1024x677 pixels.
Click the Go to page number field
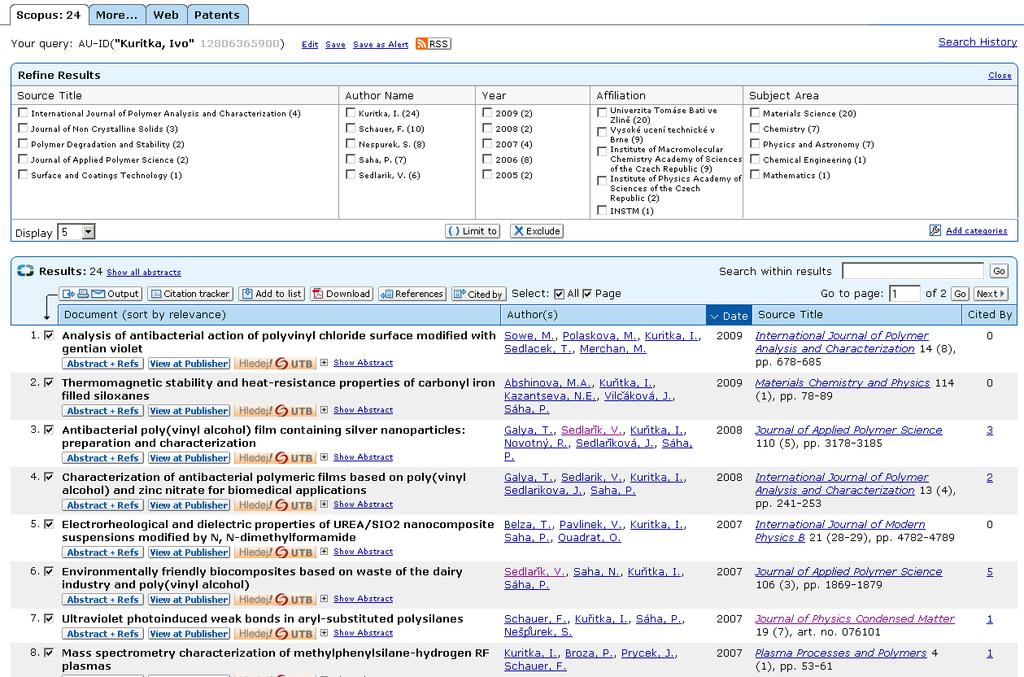click(x=904, y=294)
